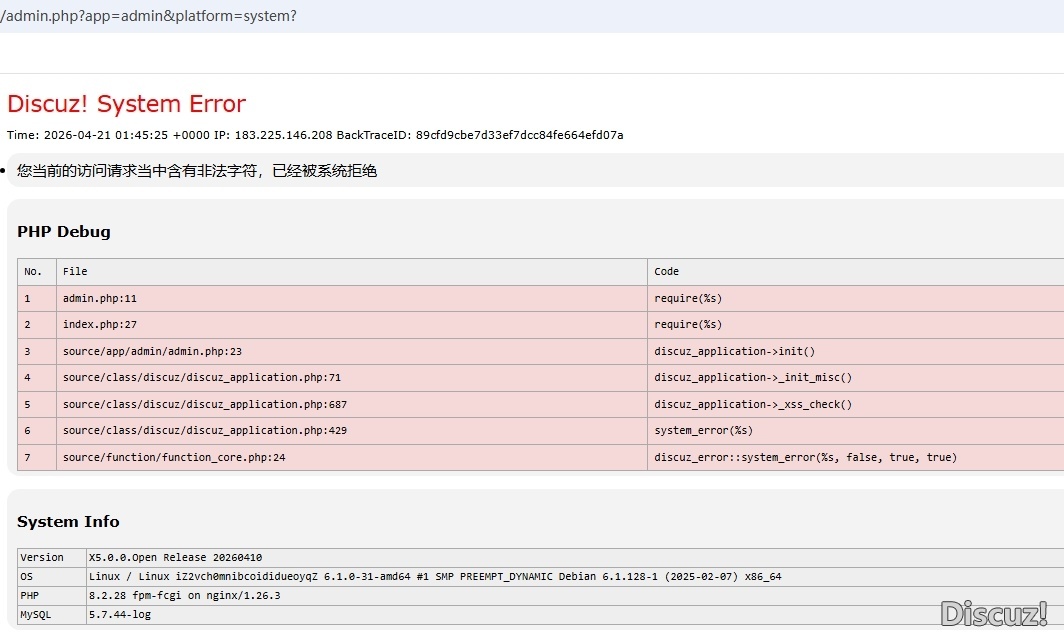Click the discuz_application->_init_misc() code cell
The height and width of the screenshot is (638, 1064).
[x=753, y=377]
